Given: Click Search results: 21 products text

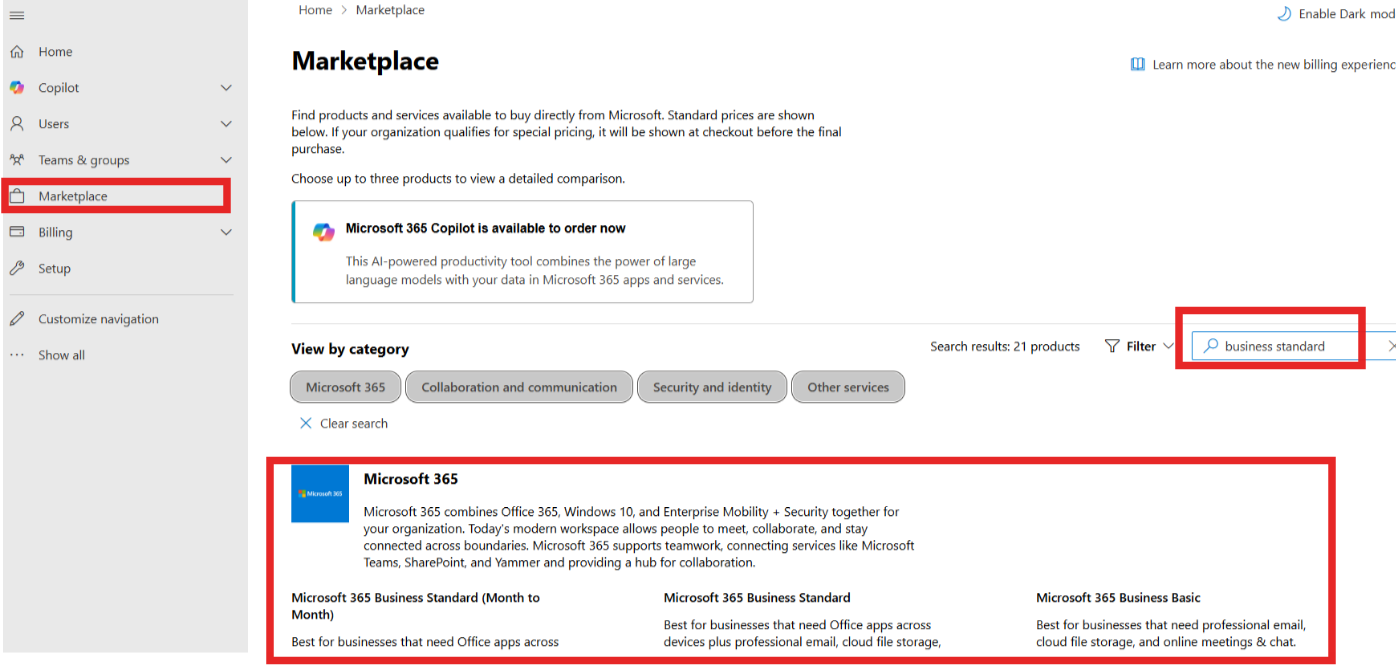Looking at the screenshot, I should pos(1005,346).
